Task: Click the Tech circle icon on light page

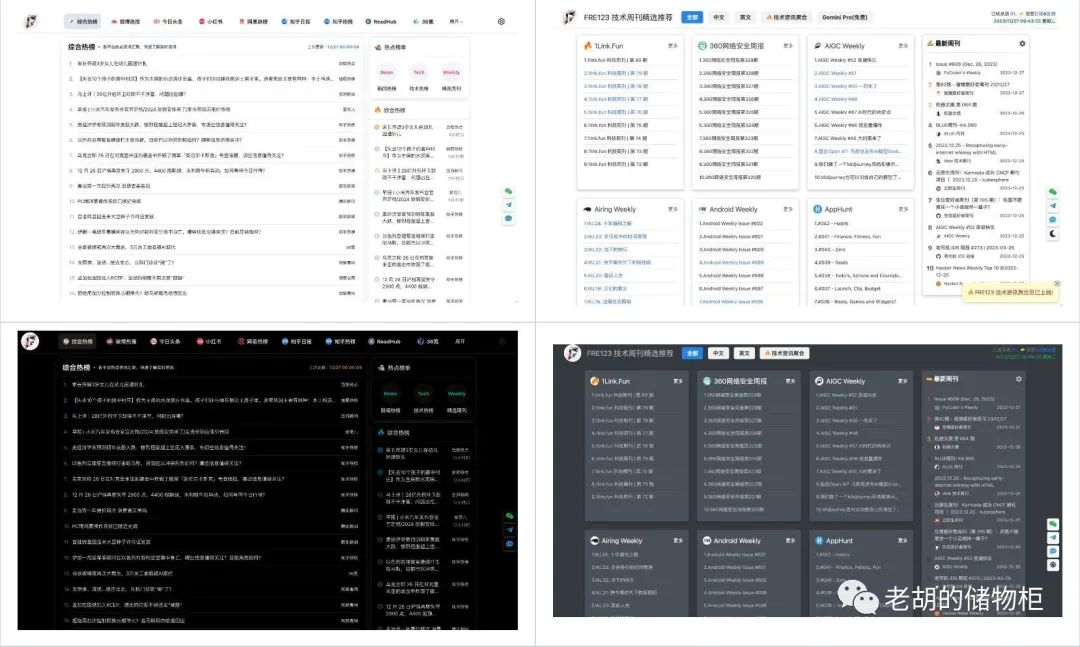Action: point(419,72)
